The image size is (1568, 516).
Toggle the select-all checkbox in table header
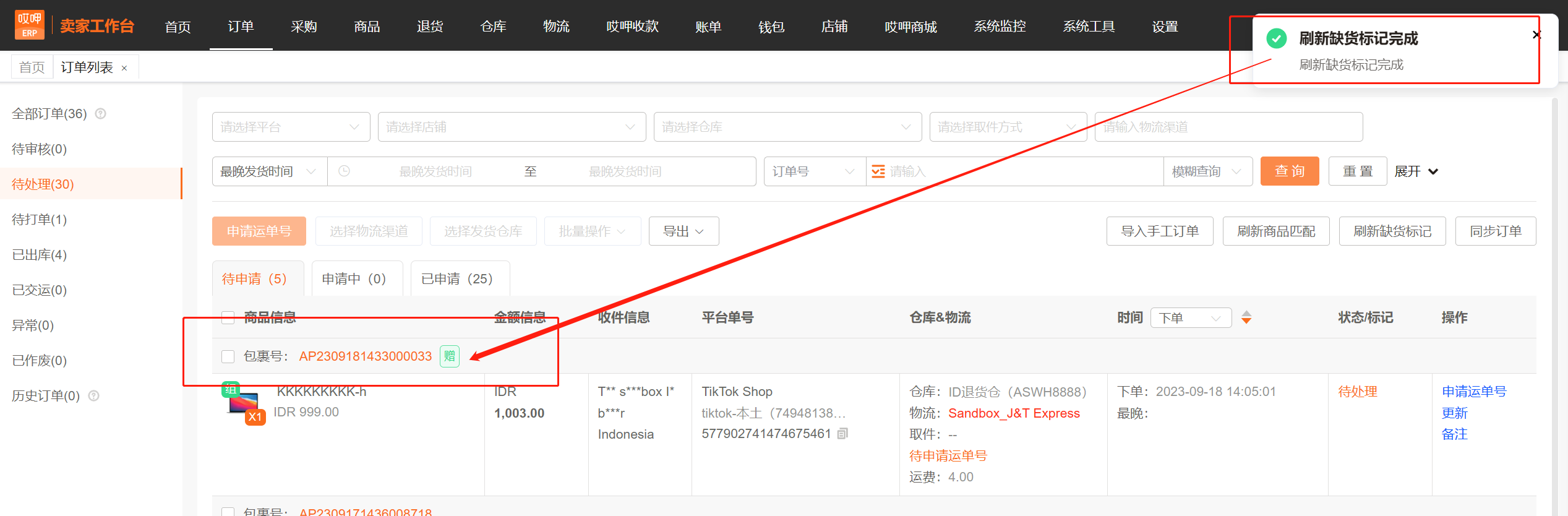[x=228, y=318]
